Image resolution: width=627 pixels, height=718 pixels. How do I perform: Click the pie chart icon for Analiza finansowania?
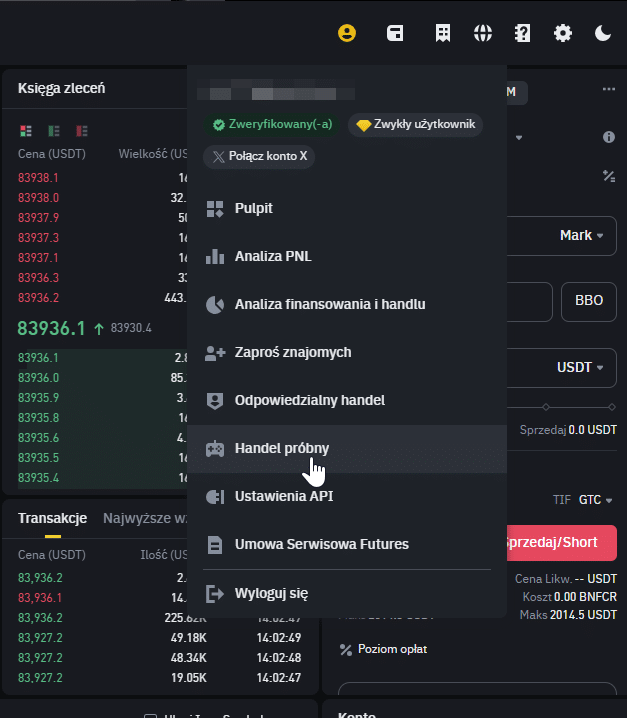click(215, 305)
